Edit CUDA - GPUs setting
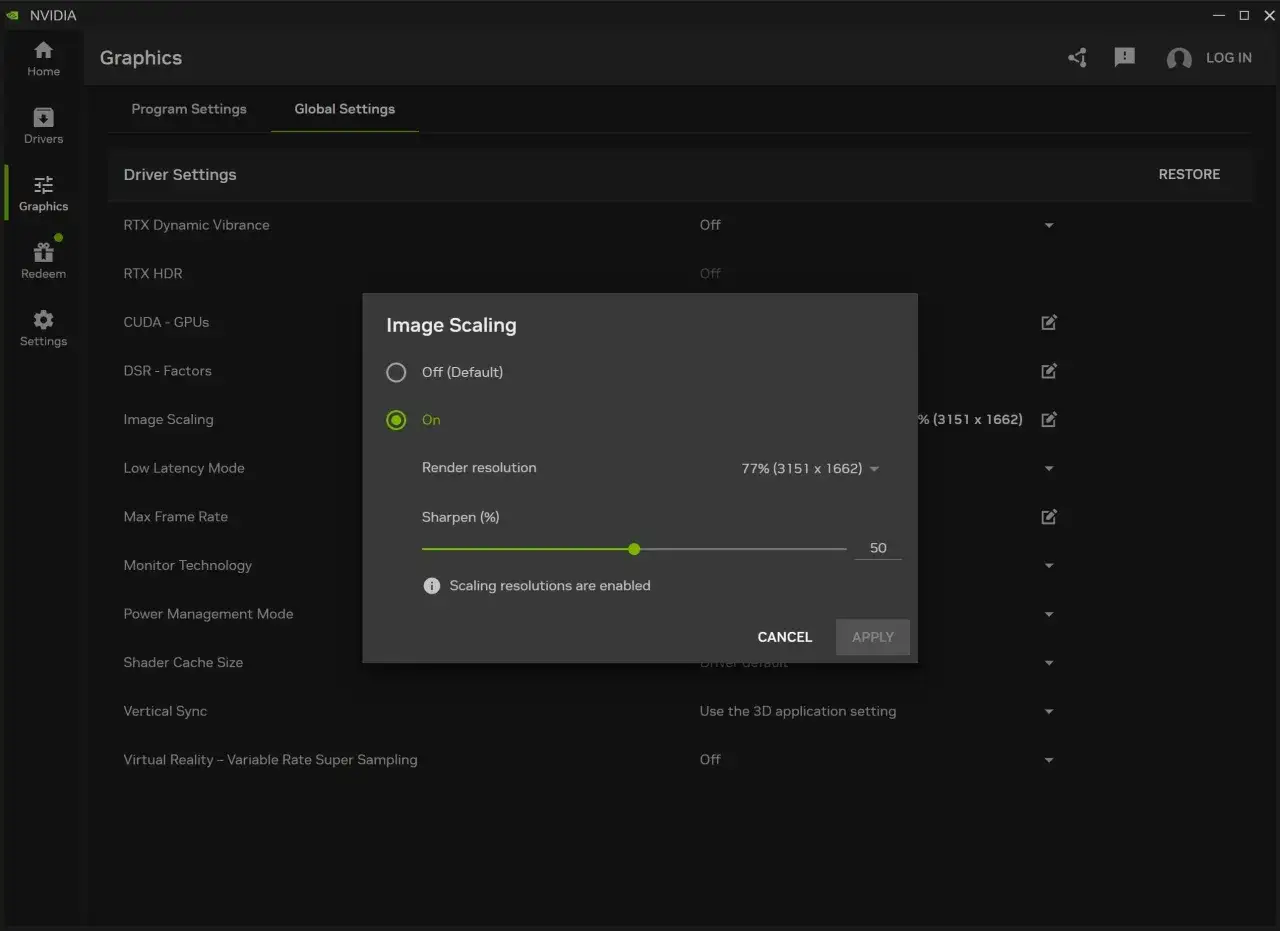The height and width of the screenshot is (931, 1280). 1049,322
